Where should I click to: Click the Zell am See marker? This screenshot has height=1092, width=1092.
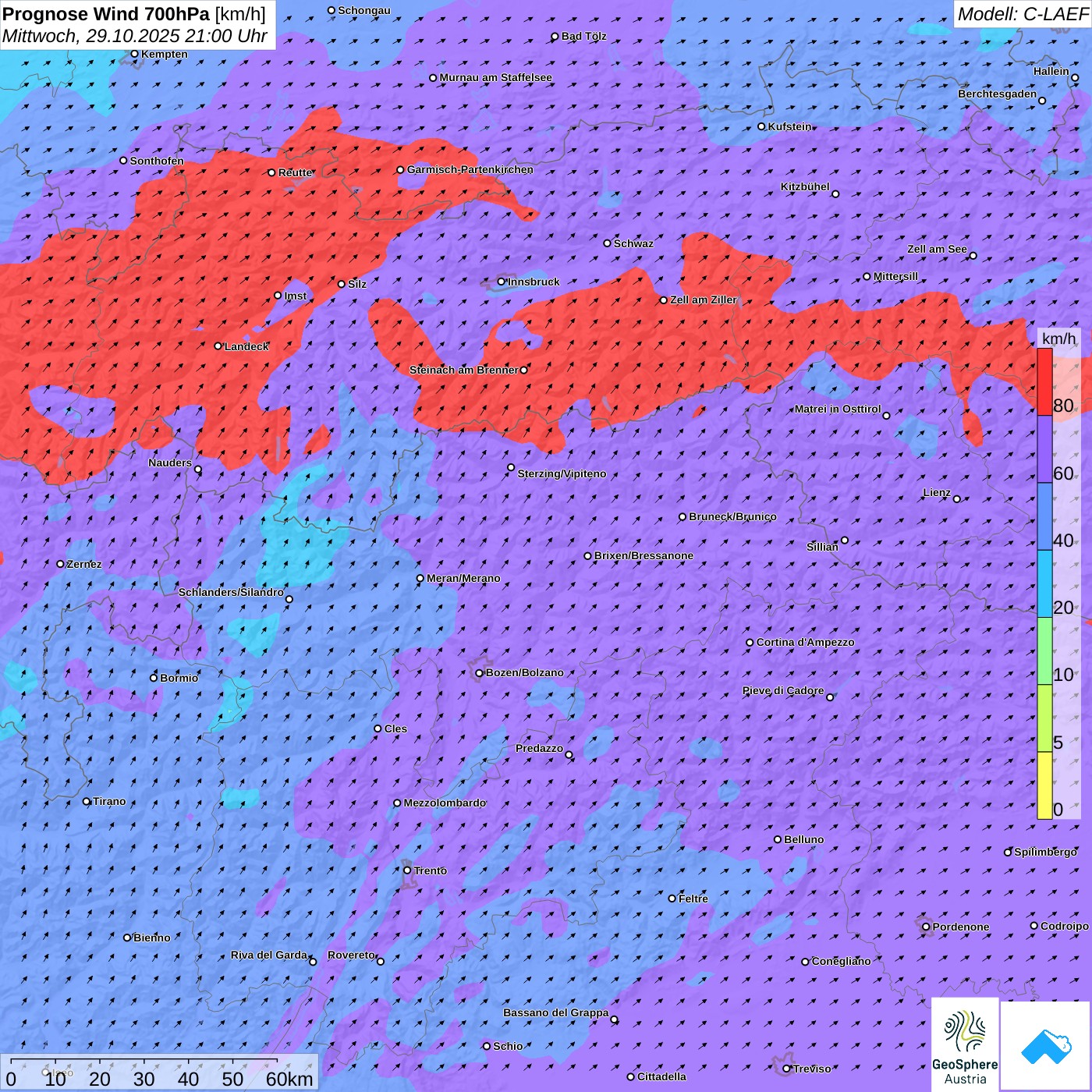pyautogui.click(x=973, y=256)
